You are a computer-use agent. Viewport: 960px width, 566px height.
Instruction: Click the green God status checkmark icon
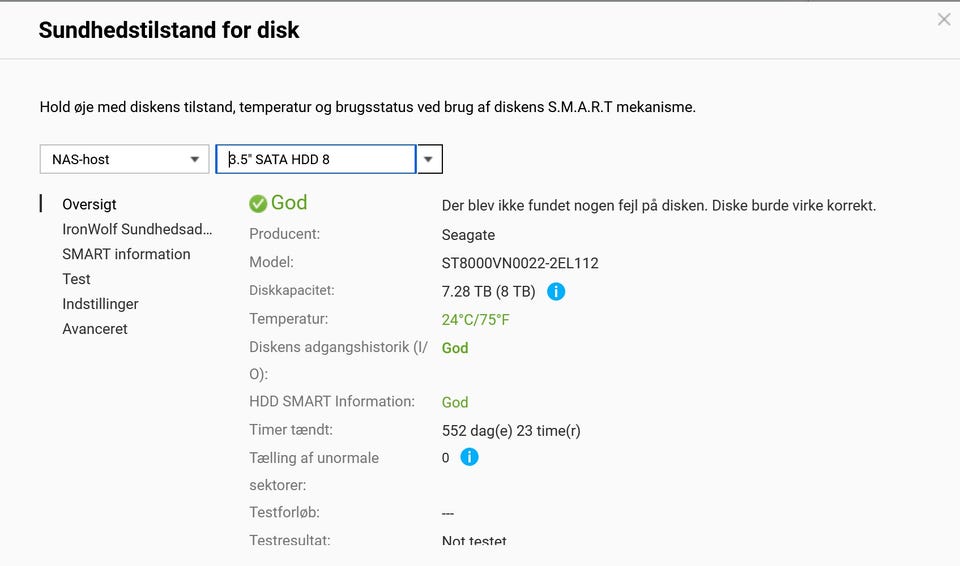tap(258, 203)
